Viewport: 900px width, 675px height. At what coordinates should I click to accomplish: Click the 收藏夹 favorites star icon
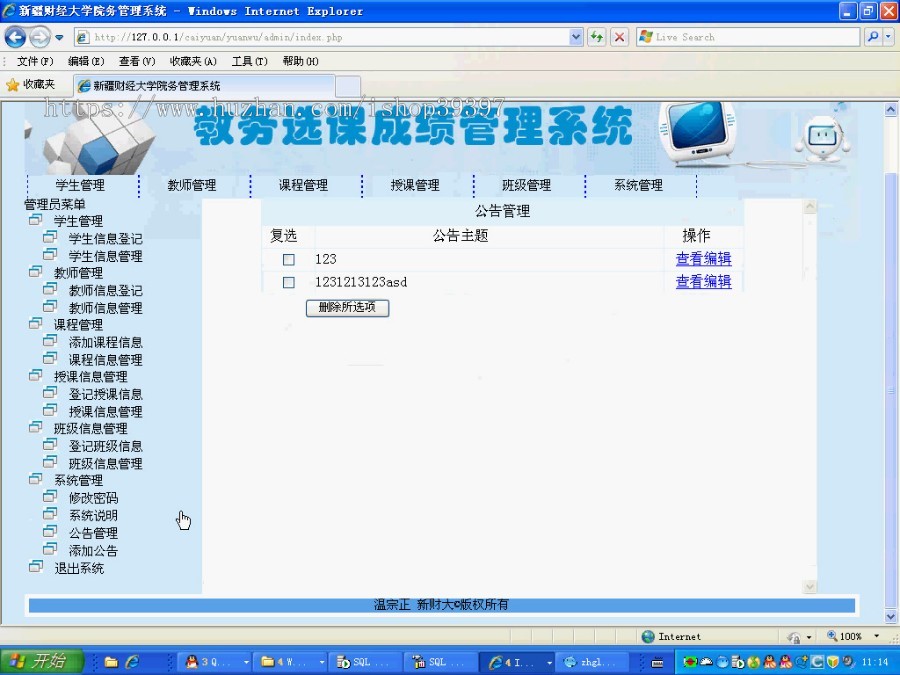coord(13,85)
